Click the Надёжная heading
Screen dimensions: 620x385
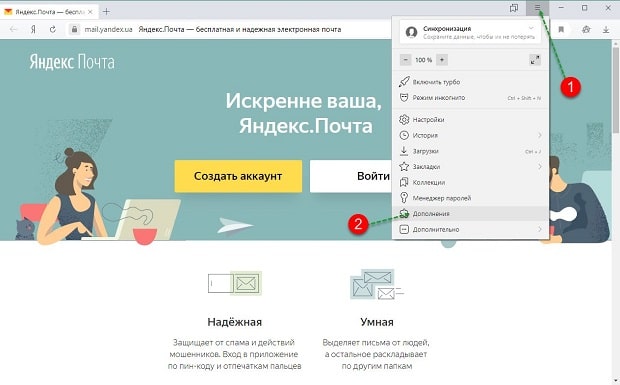[234, 322]
